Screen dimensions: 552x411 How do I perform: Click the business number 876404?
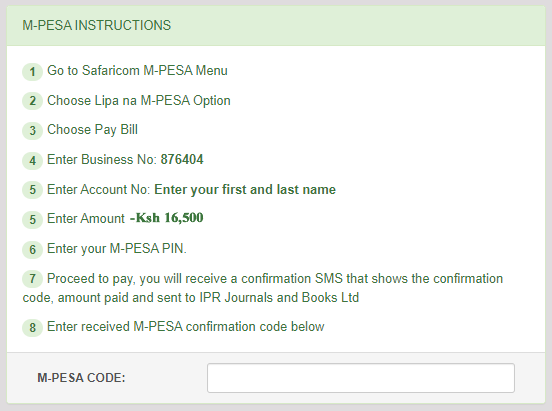[x=182, y=160]
